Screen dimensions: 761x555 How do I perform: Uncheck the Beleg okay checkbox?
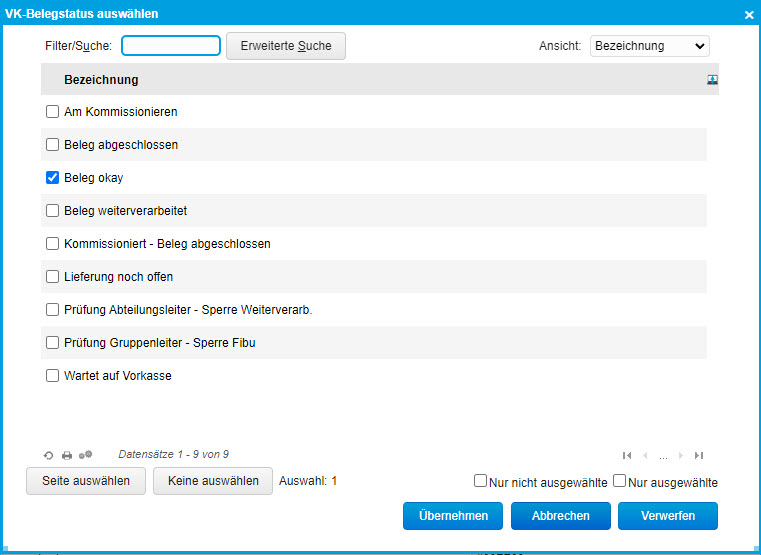pyautogui.click(x=53, y=178)
